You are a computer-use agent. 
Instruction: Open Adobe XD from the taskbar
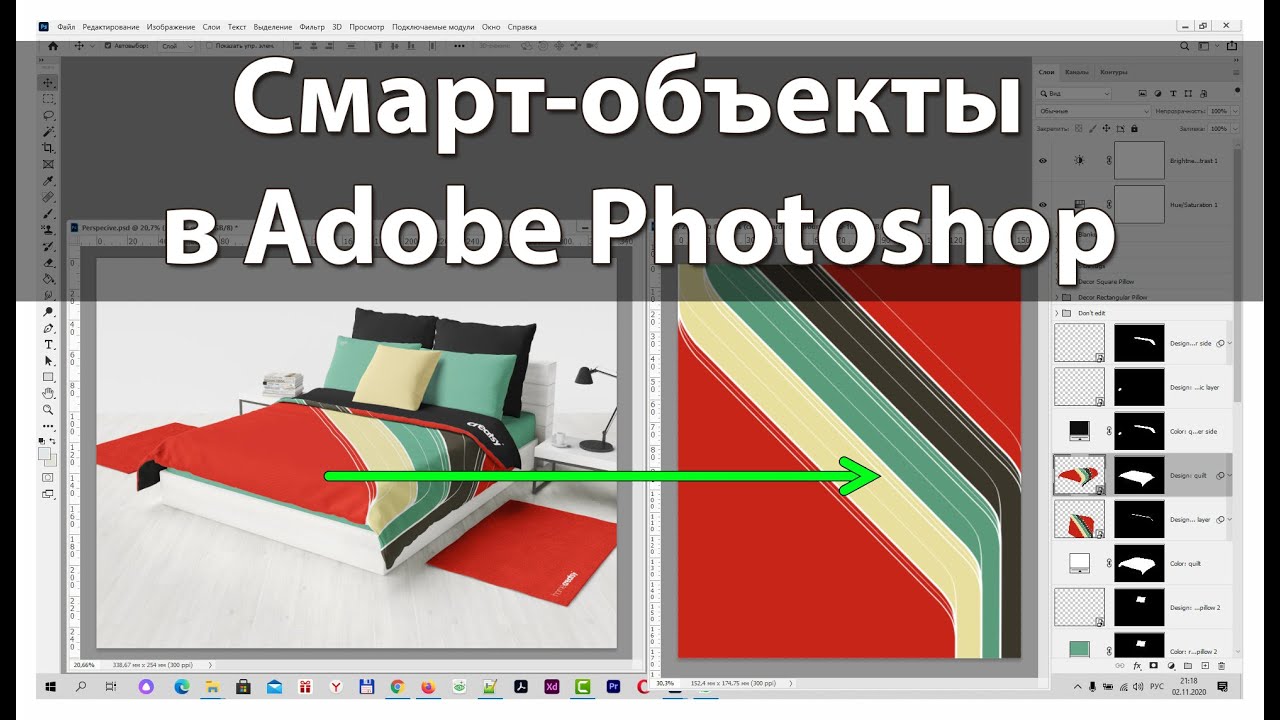[x=551, y=686]
